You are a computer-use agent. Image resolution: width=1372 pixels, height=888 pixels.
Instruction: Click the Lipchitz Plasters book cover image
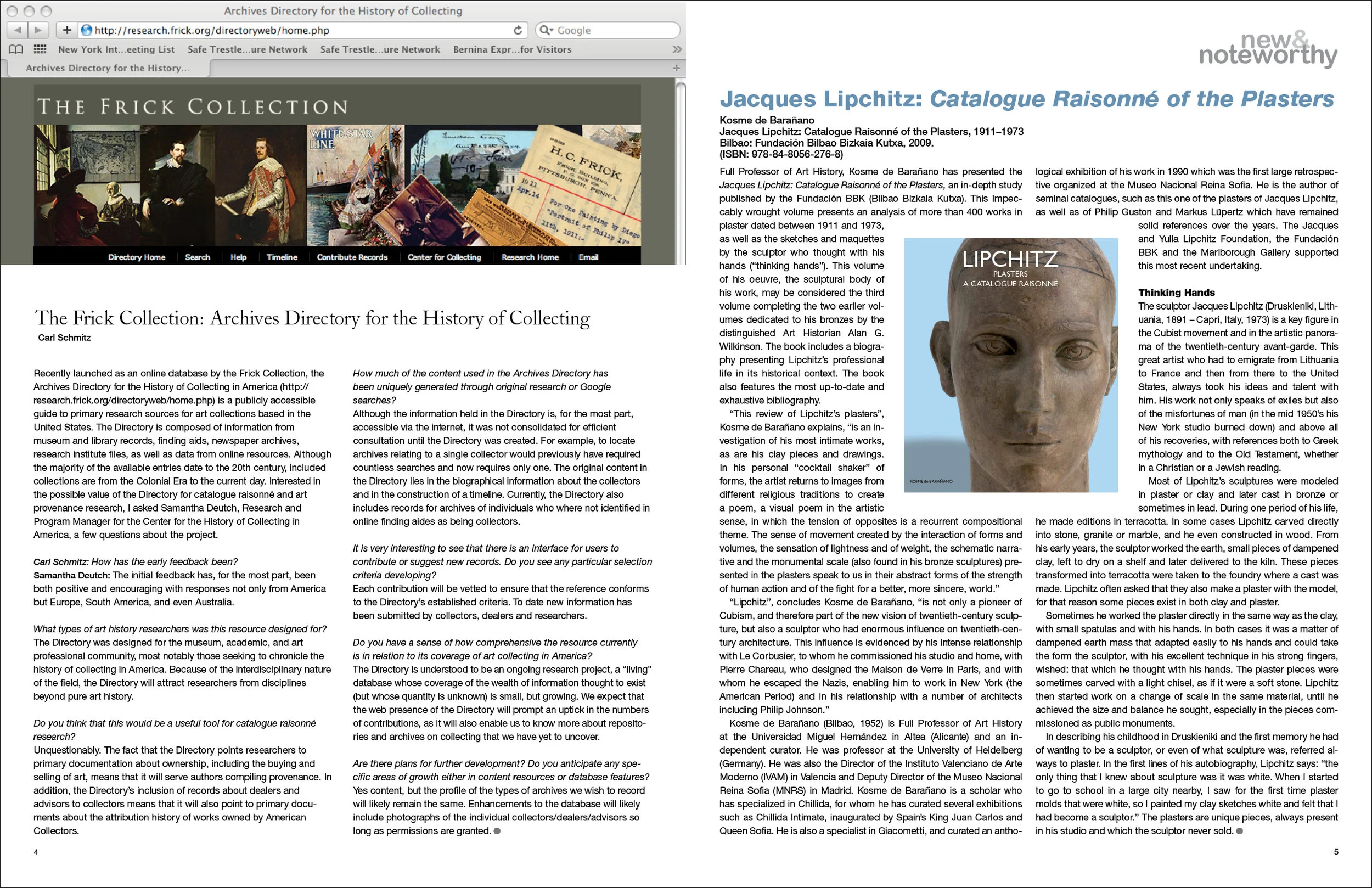coord(1010,365)
